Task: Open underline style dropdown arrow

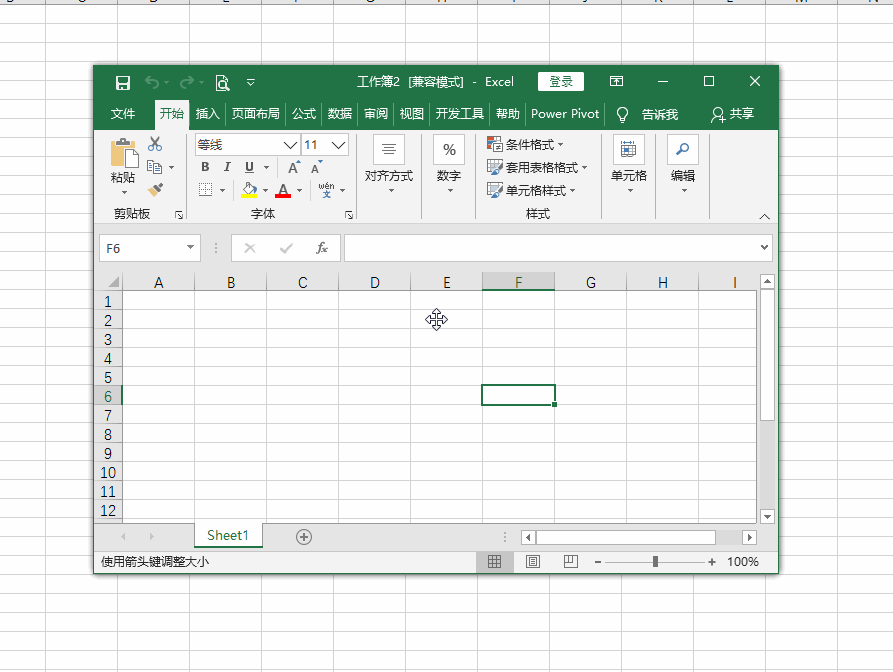Action: click(x=266, y=167)
